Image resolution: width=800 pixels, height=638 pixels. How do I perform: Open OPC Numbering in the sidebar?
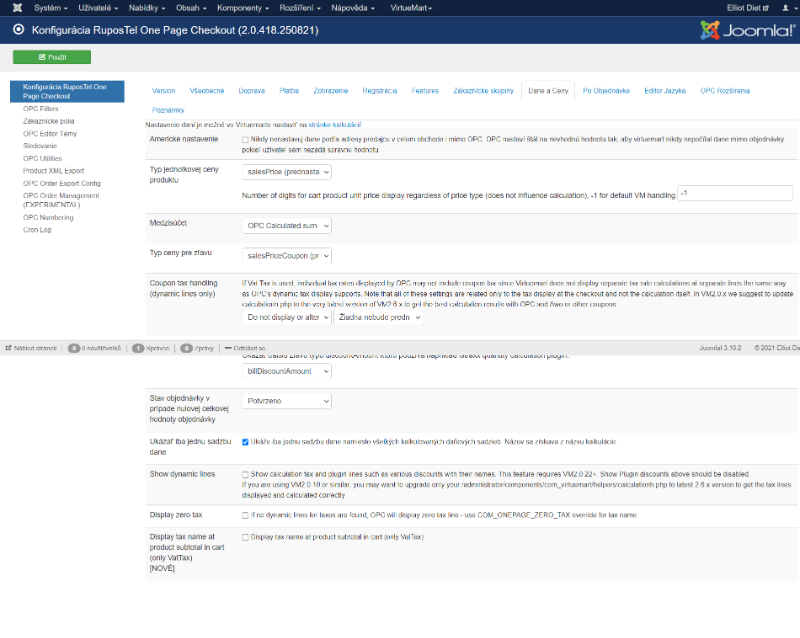48,217
